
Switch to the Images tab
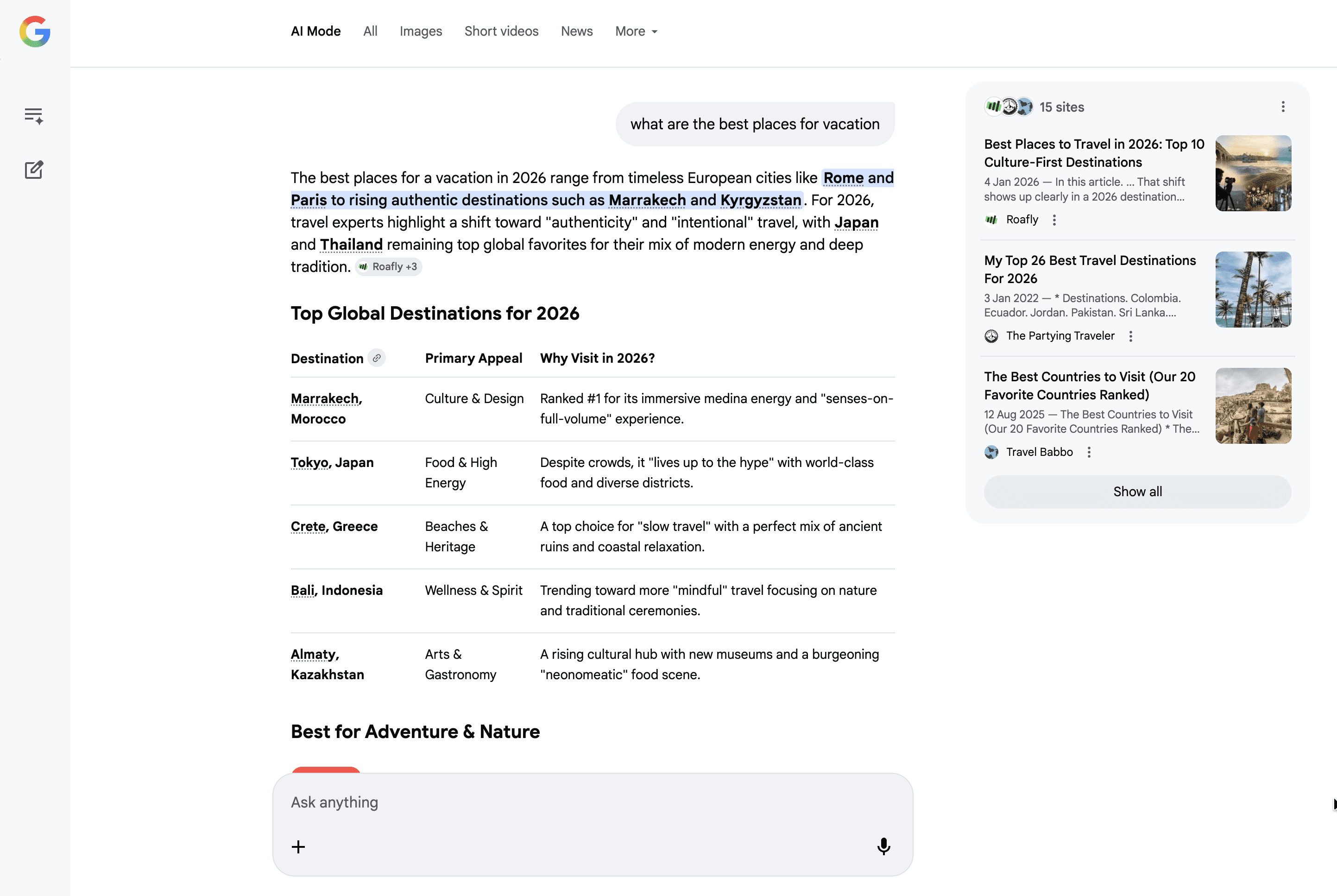point(421,32)
